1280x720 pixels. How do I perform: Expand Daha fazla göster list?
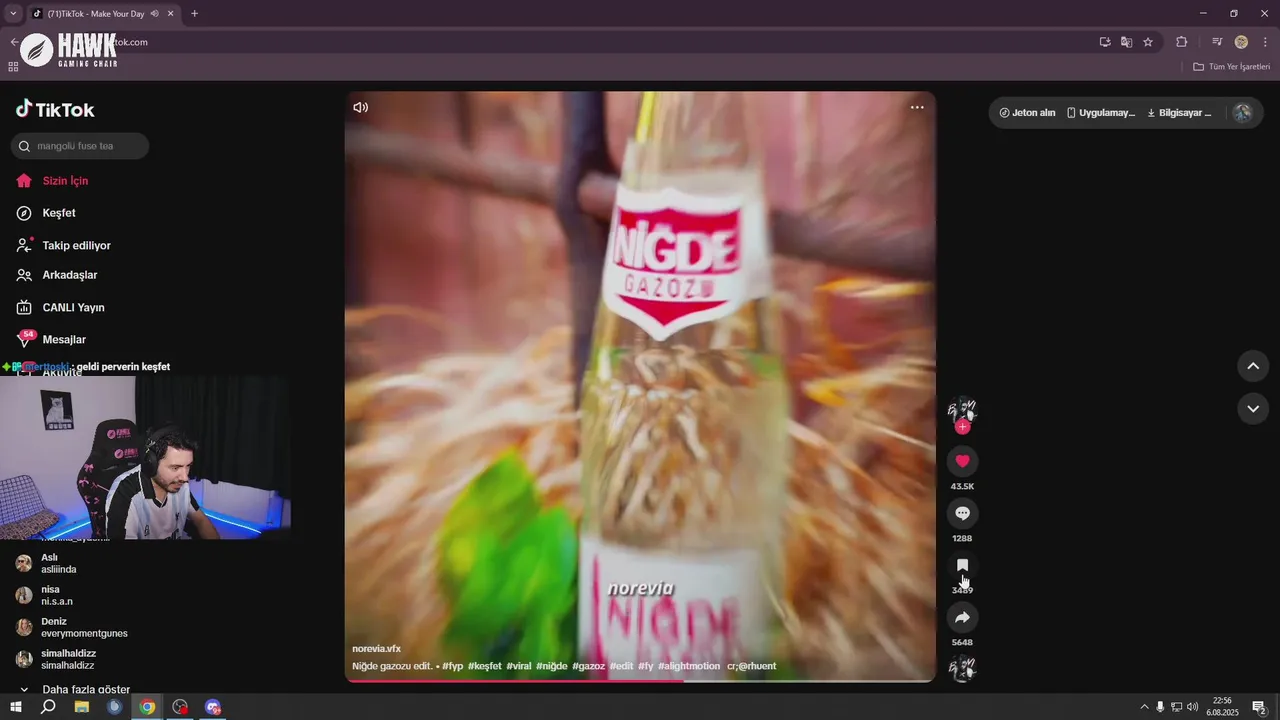76,689
